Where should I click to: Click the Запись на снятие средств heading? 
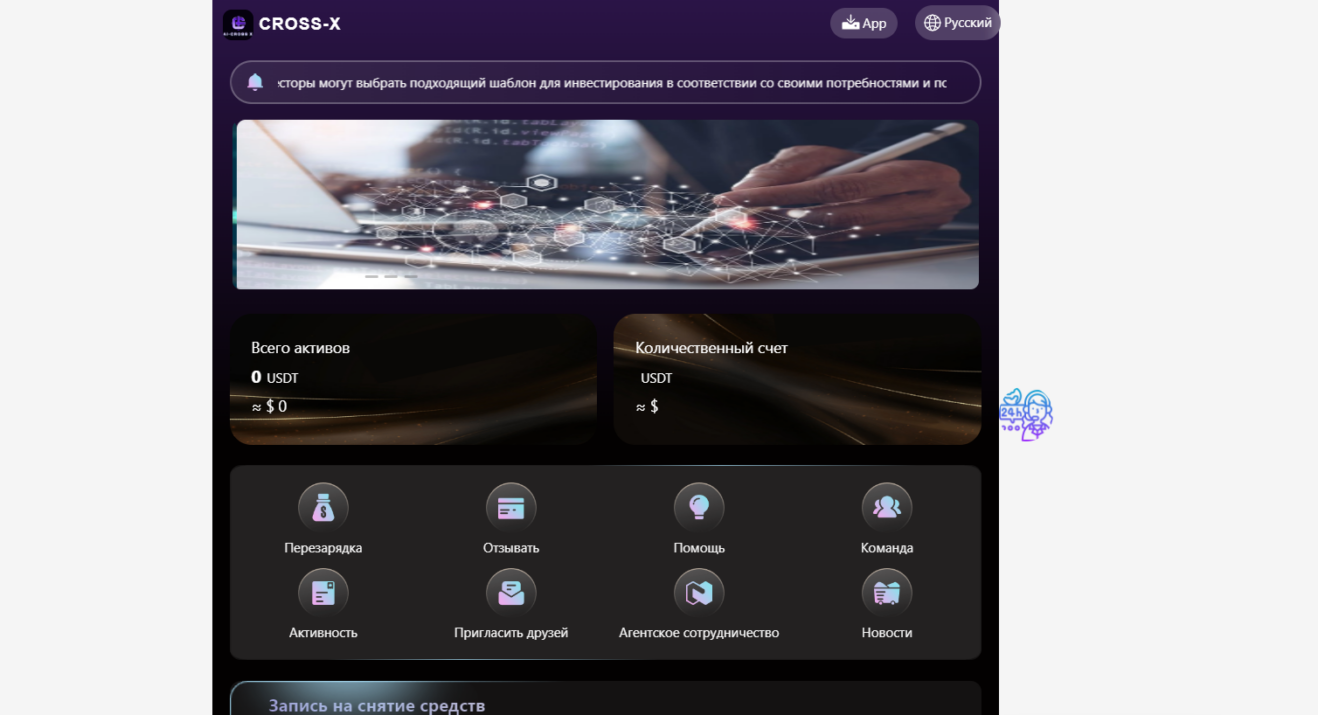coord(377,705)
